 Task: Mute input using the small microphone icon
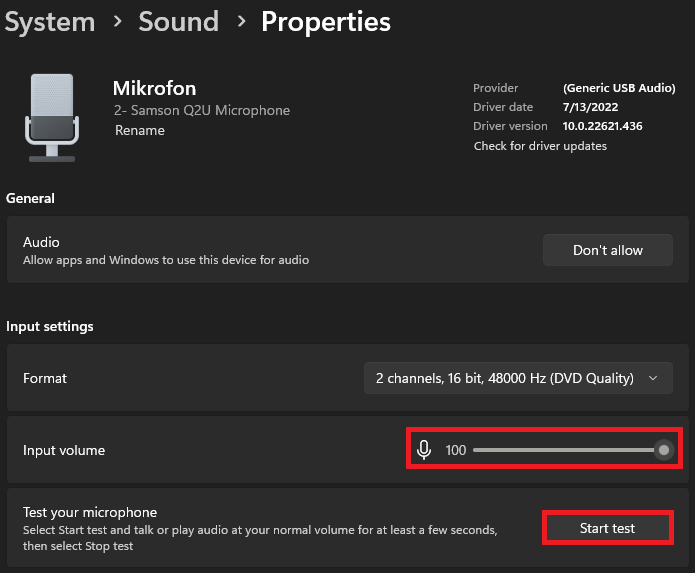coord(424,450)
